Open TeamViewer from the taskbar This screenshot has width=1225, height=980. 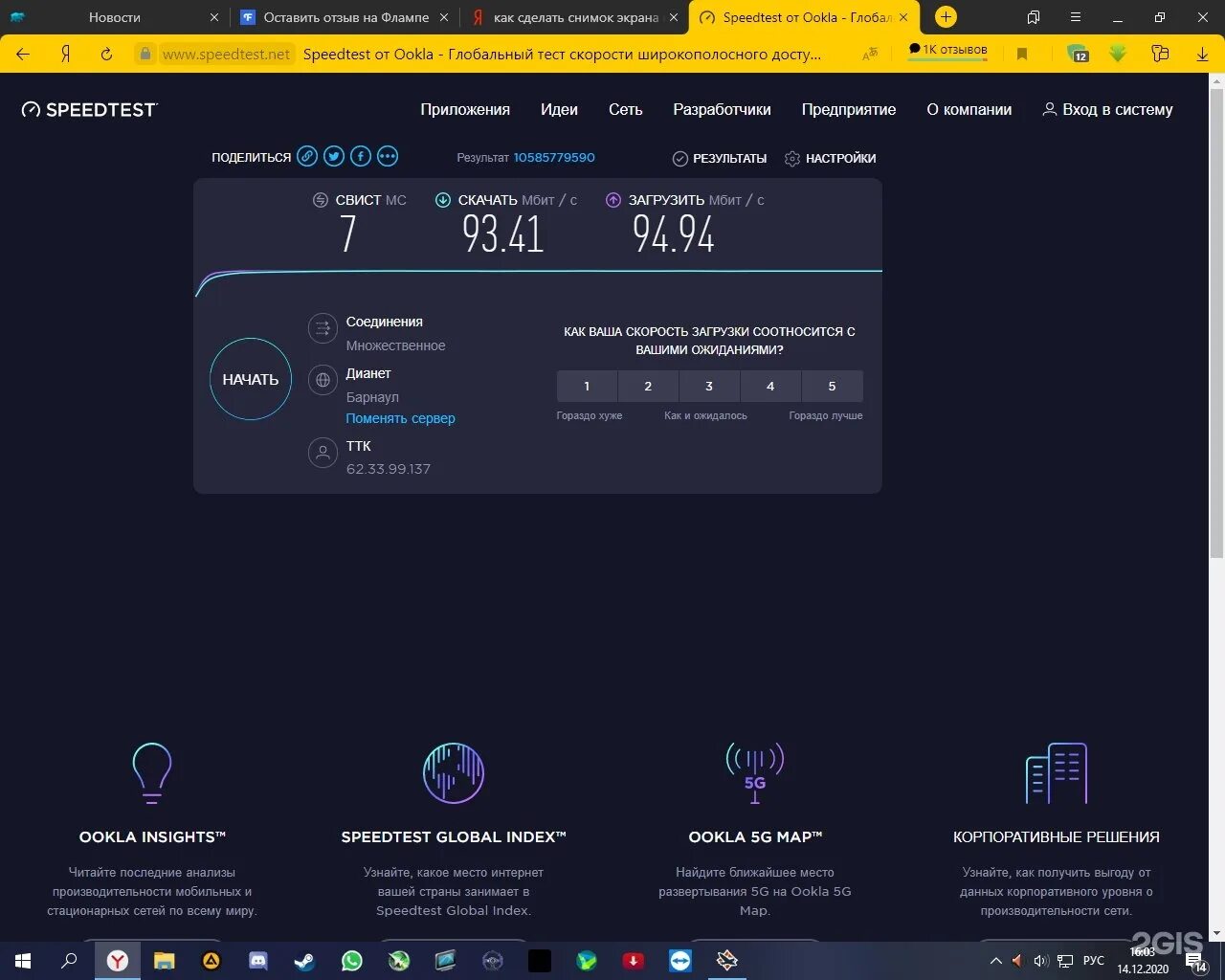[680, 960]
